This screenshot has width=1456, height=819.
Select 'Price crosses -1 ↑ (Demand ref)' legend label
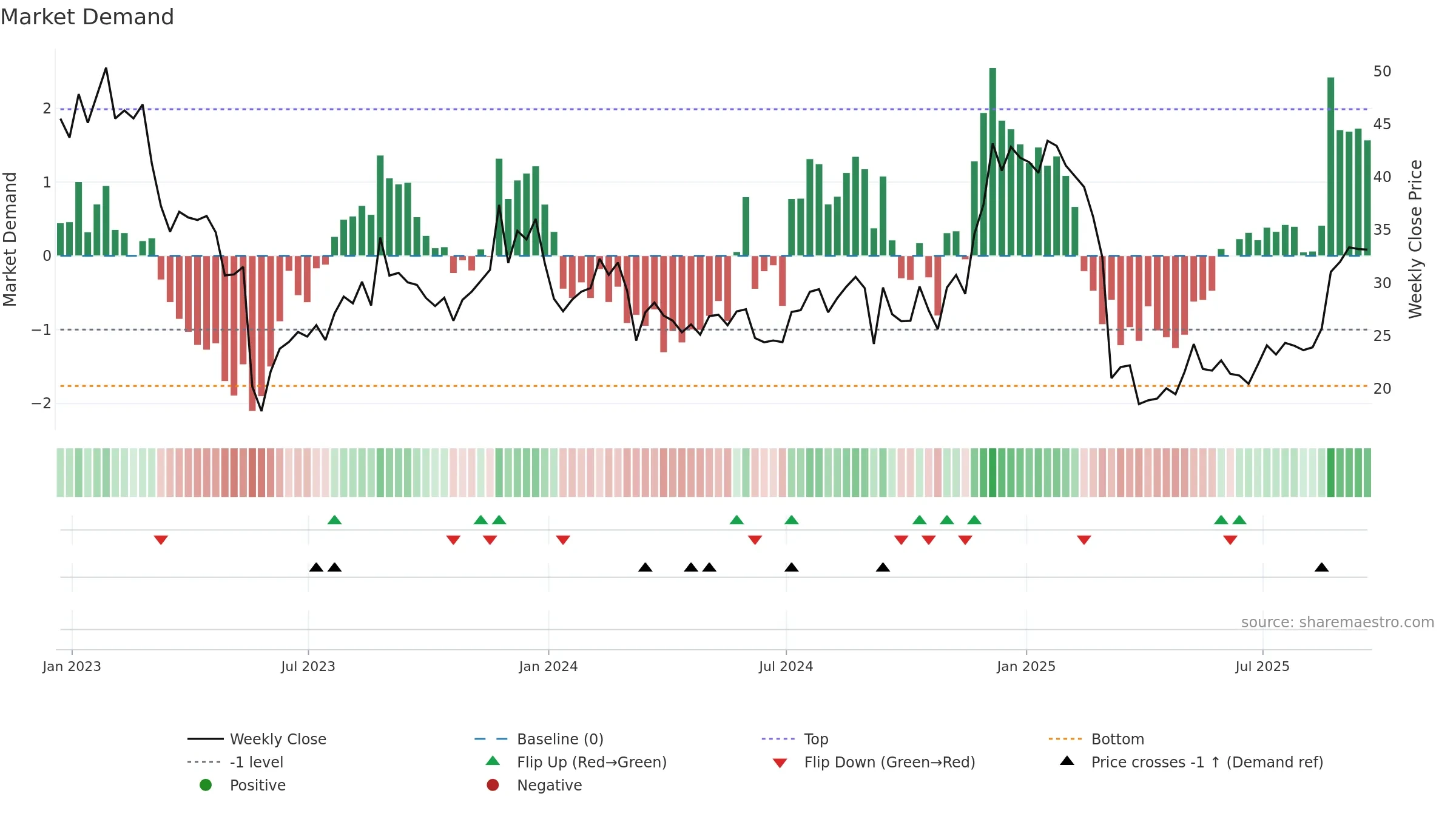pos(1207,762)
